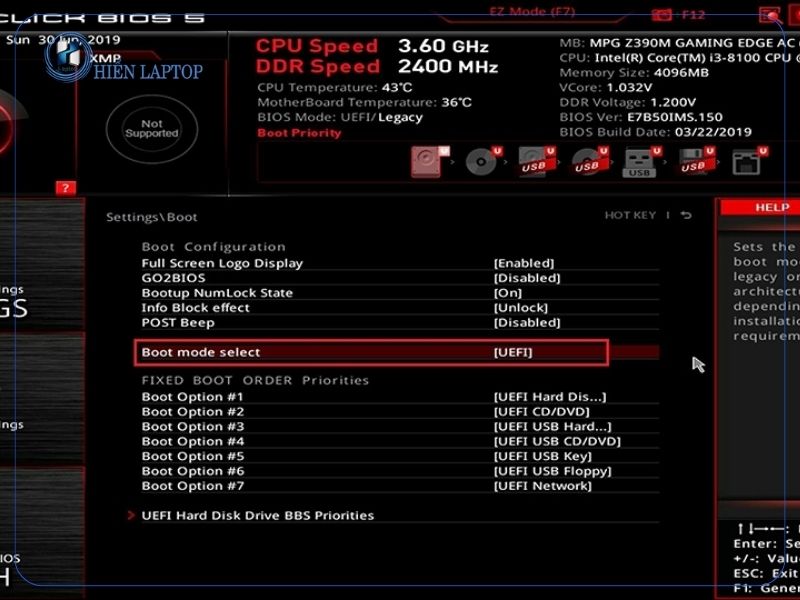Switch to EZ Mode (F7)
The height and width of the screenshot is (600, 800).
[x=532, y=12]
